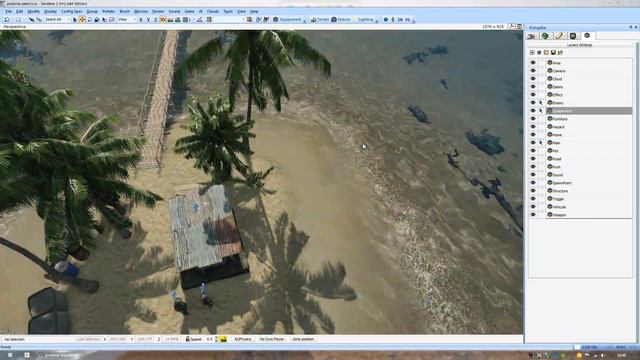The height and width of the screenshot is (360, 640).
Task: Click the Lock Selection button in the status bar
Action: click(x=88, y=339)
